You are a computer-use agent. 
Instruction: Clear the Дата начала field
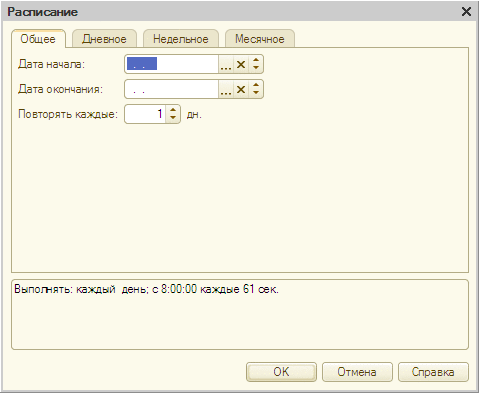241,64
